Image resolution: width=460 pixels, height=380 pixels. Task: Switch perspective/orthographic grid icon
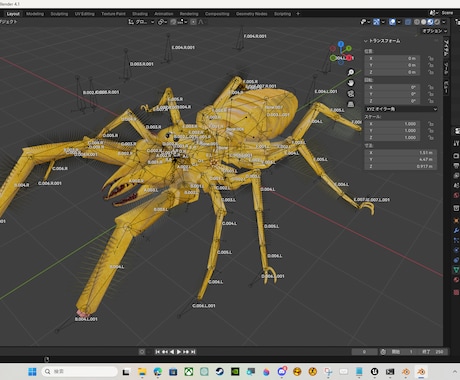click(351, 104)
